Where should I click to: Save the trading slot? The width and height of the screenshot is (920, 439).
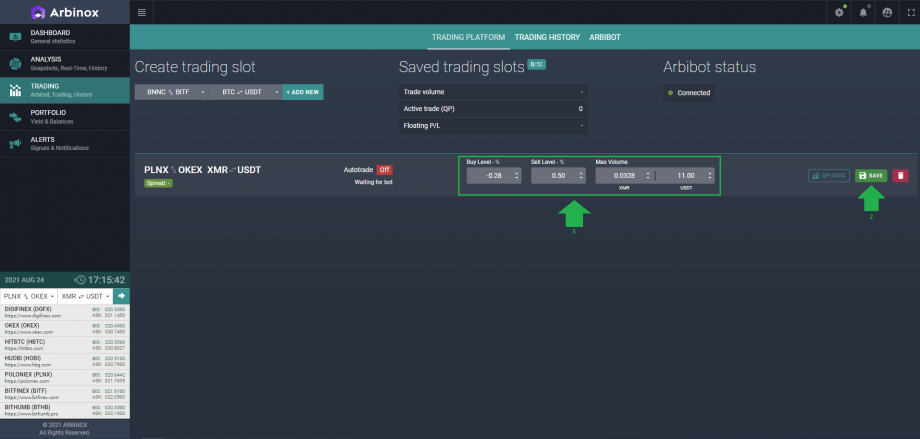pos(871,175)
